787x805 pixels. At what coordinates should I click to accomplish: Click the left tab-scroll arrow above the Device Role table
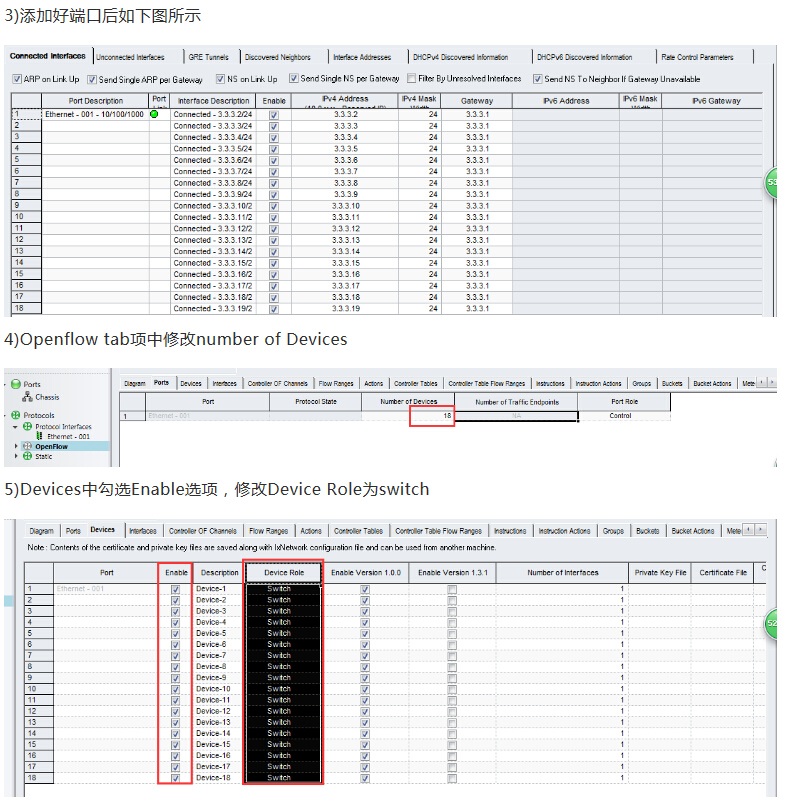pos(749,529)
